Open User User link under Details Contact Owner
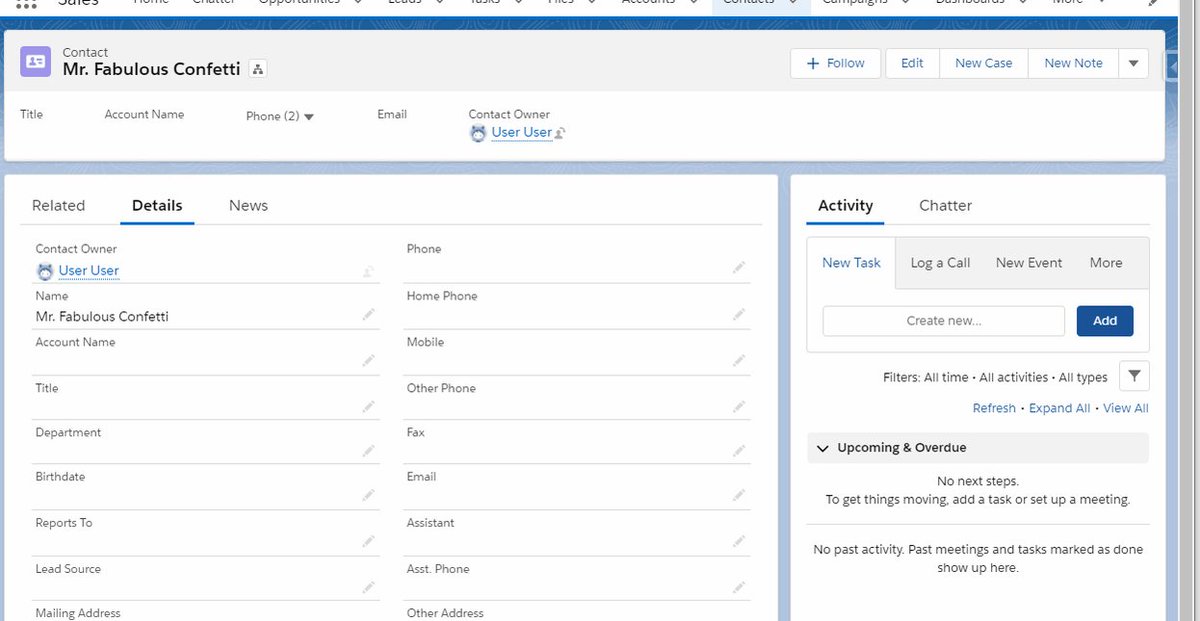The image size is (1200, 621). coord(89,271)
